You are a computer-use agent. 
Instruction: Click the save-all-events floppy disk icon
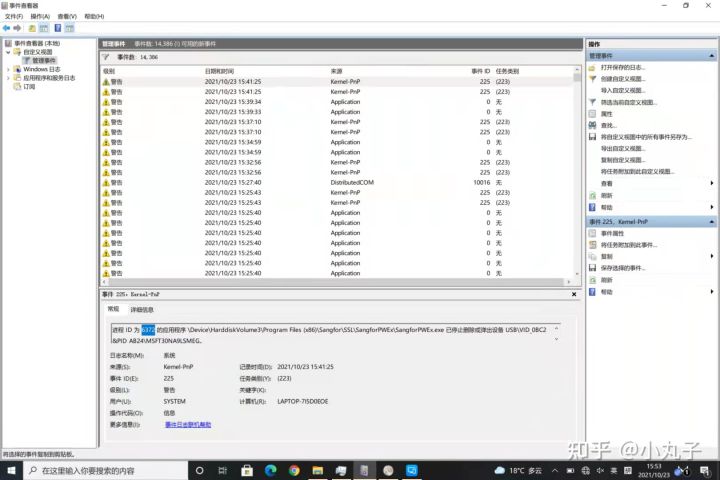(592, 137)
